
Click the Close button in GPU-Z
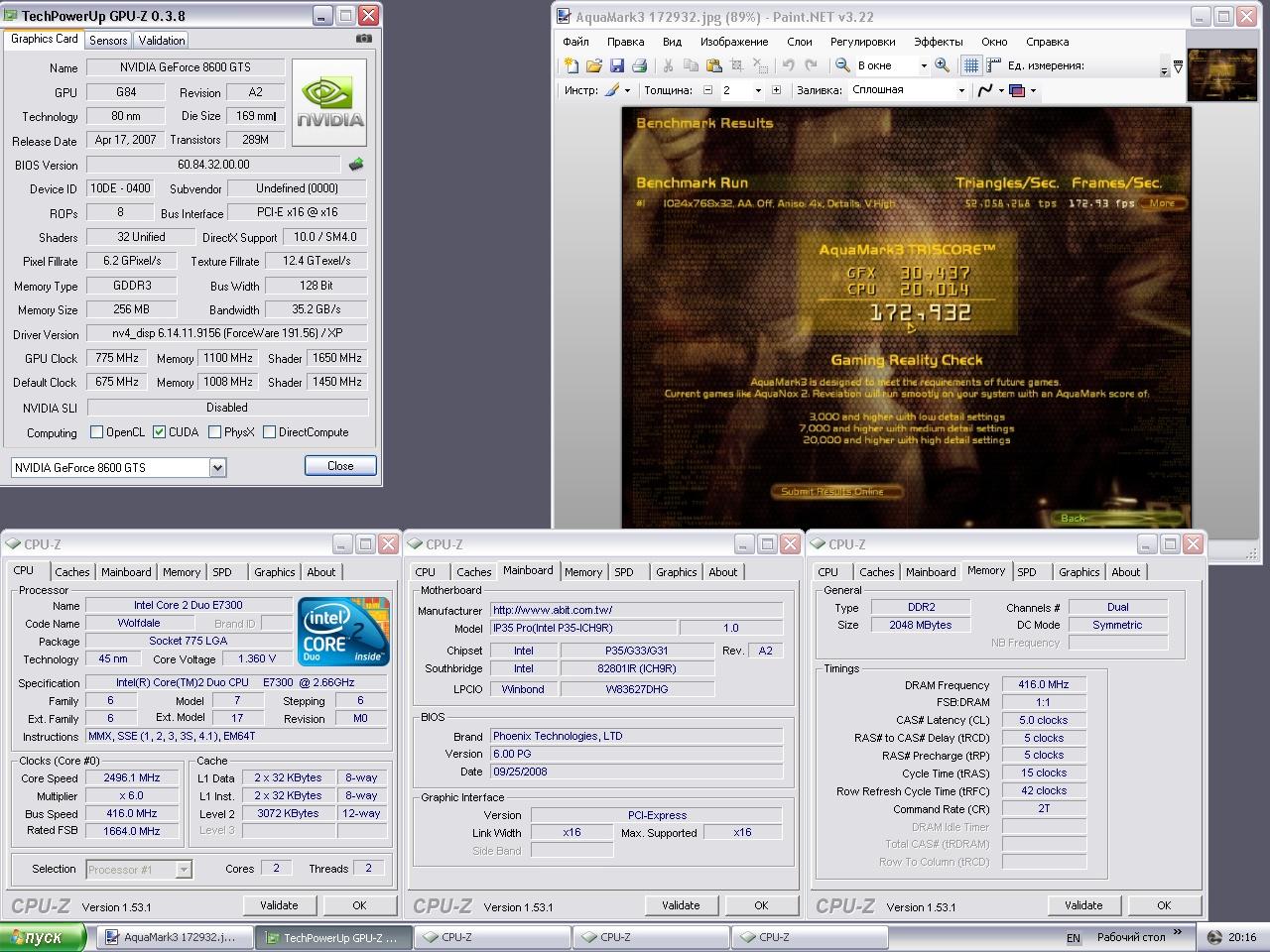[340, 466]
